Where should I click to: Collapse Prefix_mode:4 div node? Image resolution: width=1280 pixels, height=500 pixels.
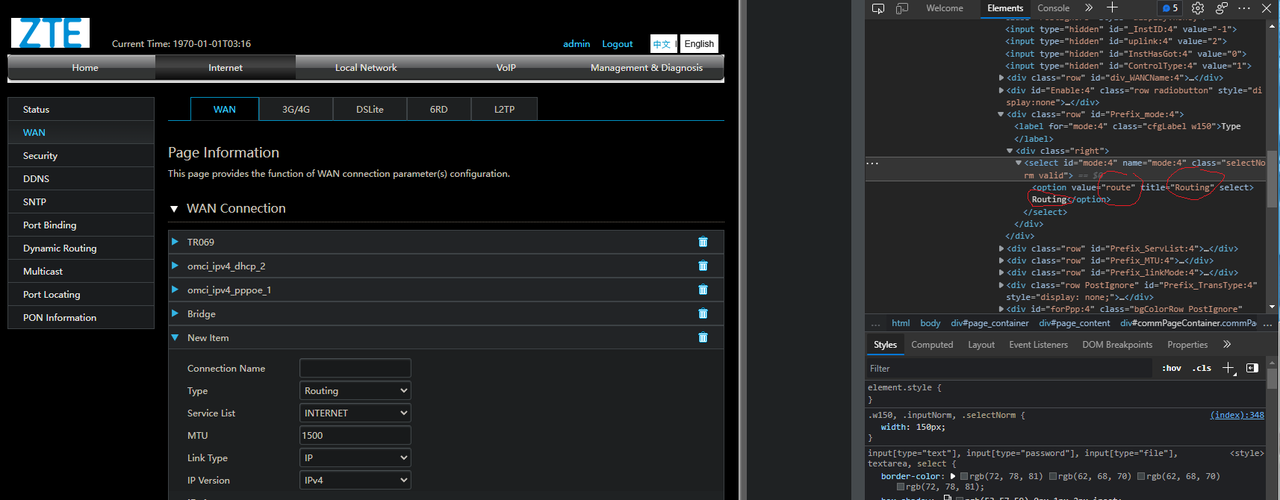pyautogui.click(x=1002, y=115)
